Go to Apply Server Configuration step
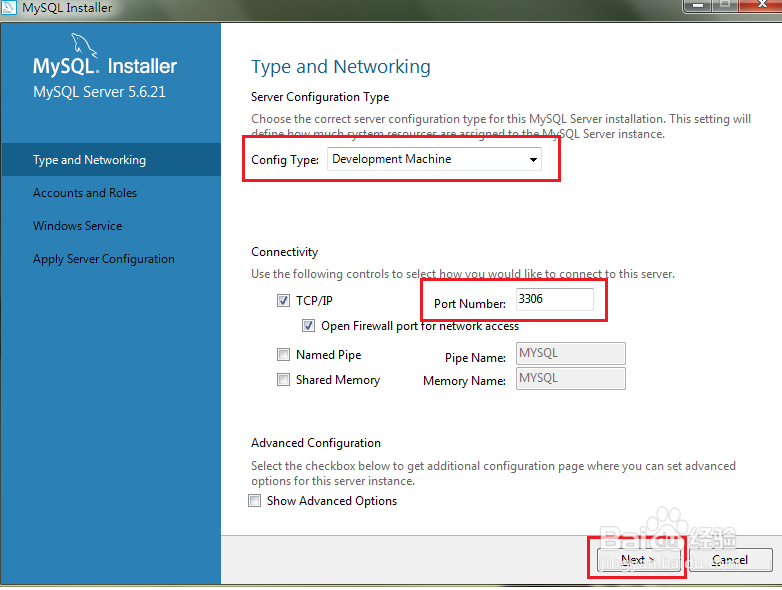The image size is (782, 590). tap(104, 259)
